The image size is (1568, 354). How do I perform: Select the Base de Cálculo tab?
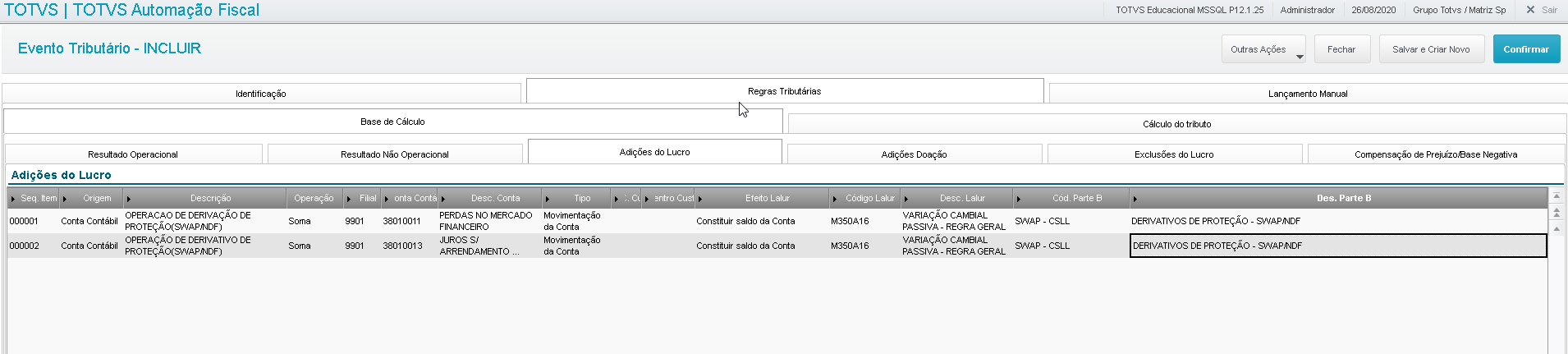pyautogui.click(x=393, y=122)
